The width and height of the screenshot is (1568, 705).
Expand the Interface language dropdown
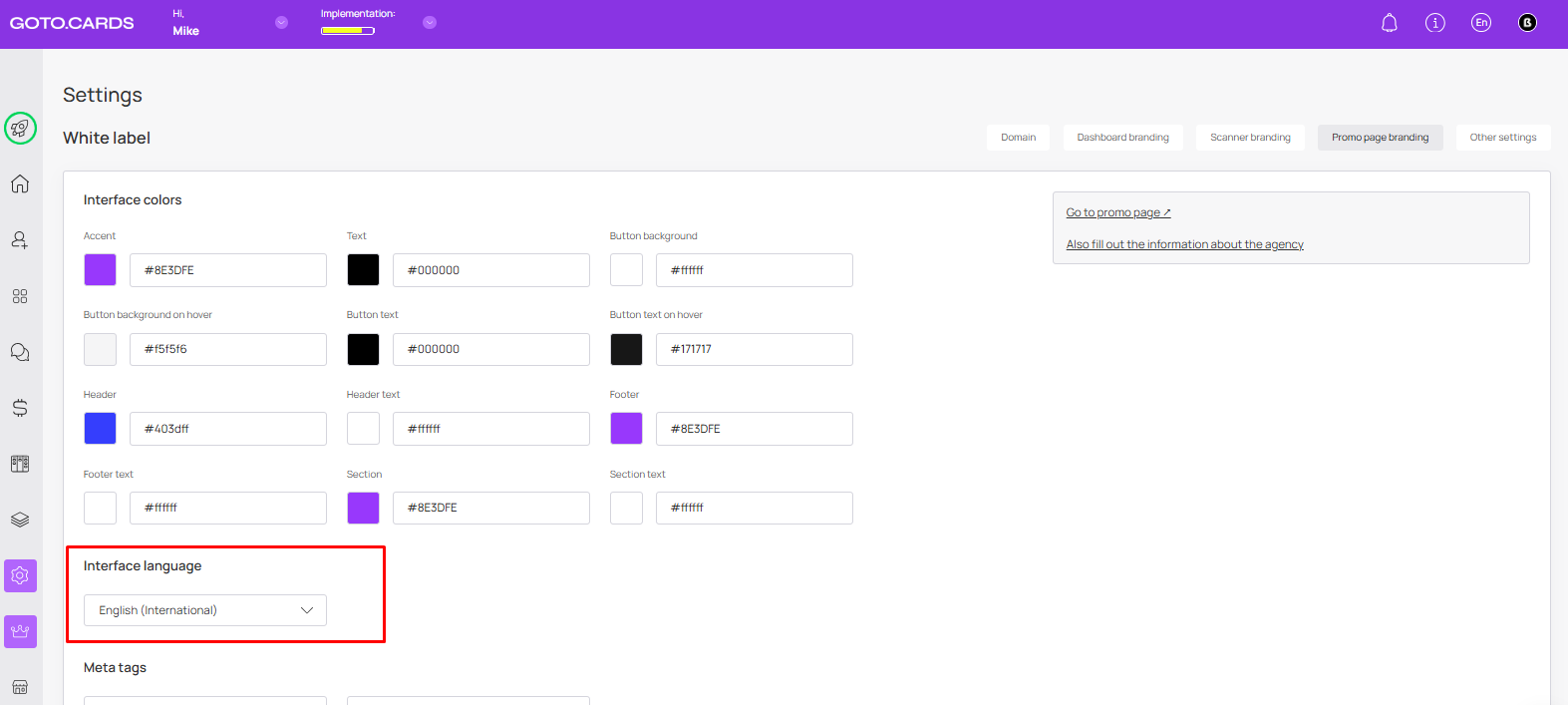205,610
